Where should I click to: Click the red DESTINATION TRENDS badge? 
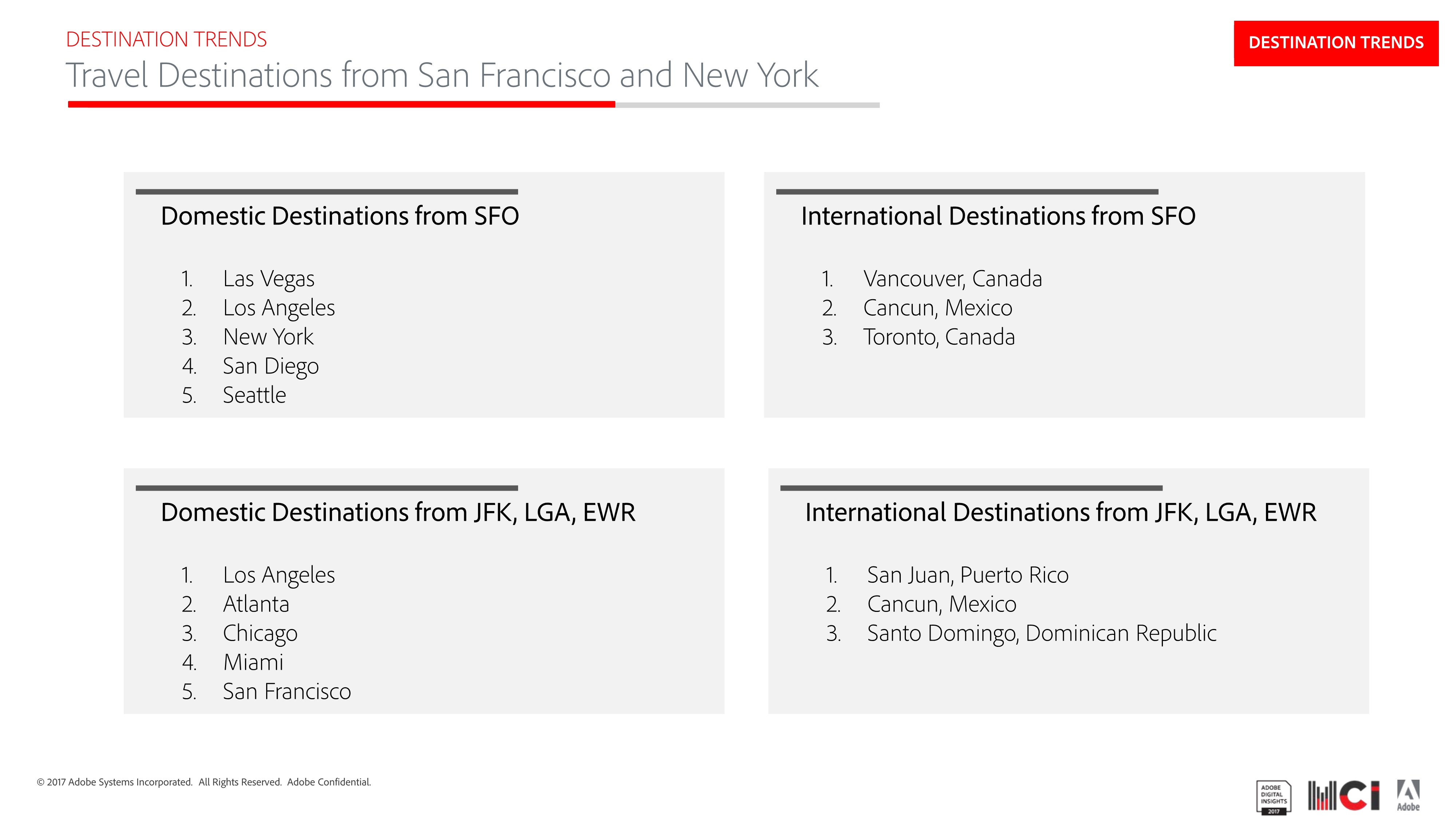pos(1335,43)
